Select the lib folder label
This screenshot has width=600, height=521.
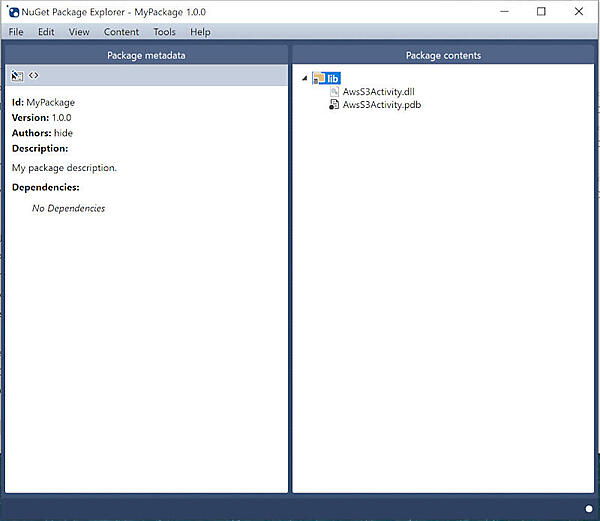333,78
